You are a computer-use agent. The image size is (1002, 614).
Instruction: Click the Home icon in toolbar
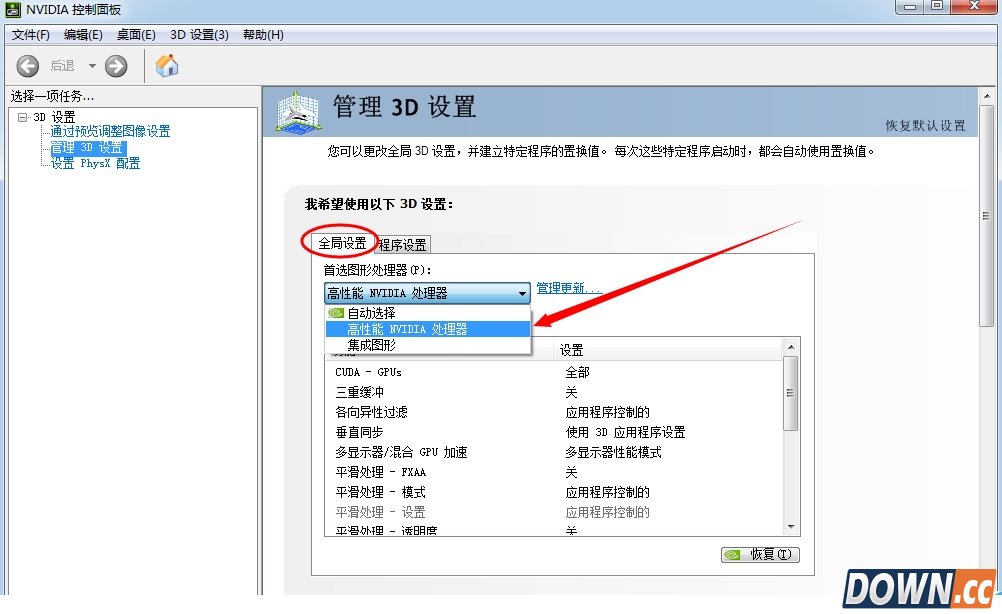tap(167, 66)
